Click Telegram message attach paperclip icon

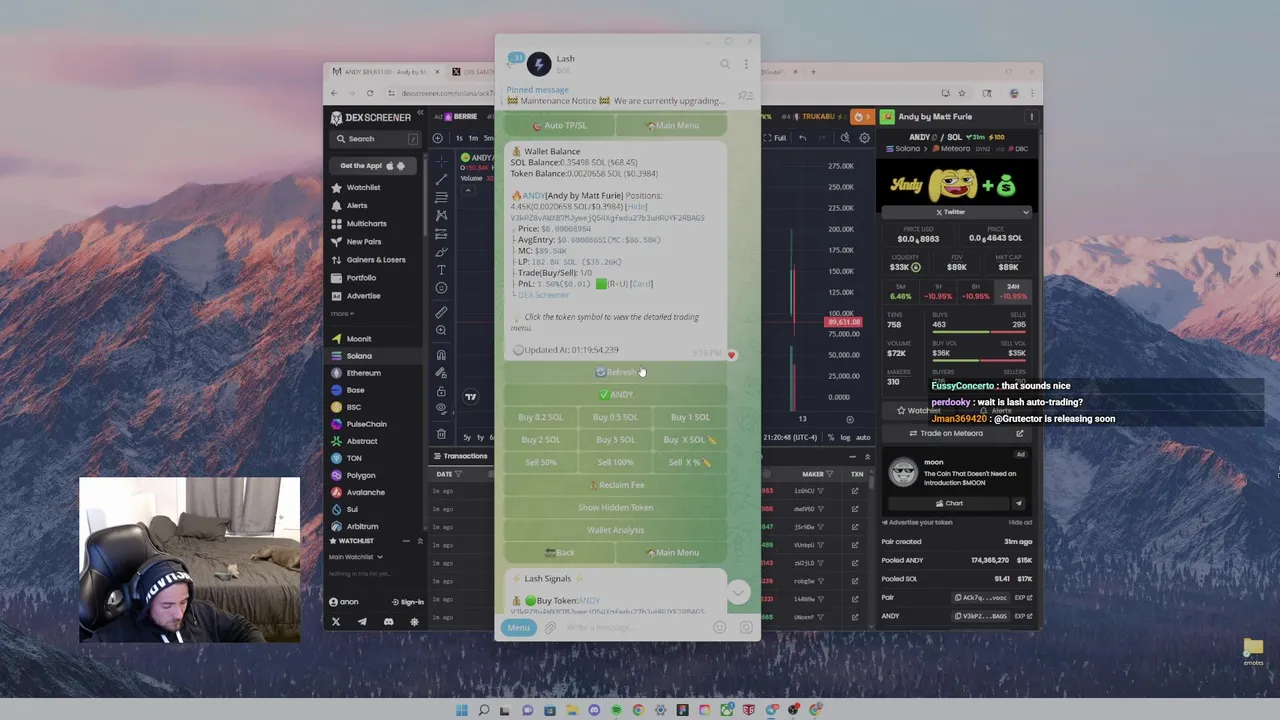[550, 628]
